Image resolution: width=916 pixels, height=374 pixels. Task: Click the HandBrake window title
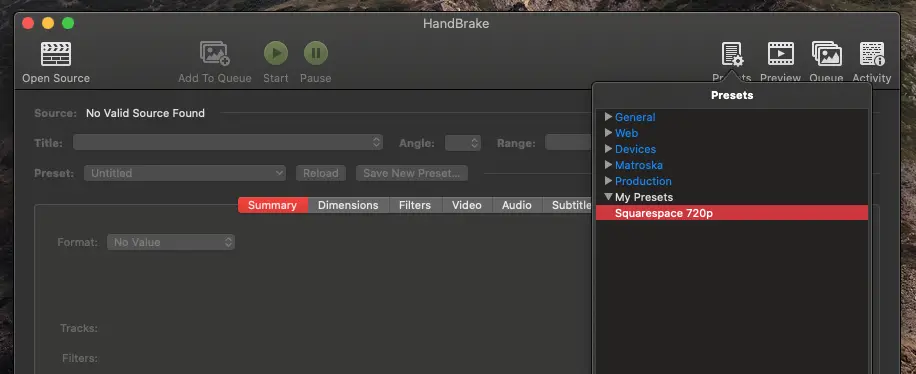pos(456,24)
